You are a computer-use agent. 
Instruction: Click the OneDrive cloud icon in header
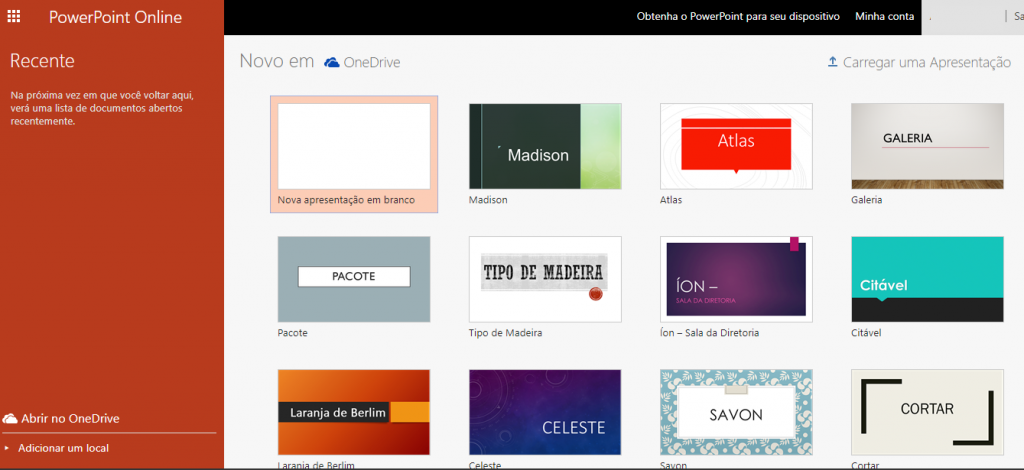(332, 63)
